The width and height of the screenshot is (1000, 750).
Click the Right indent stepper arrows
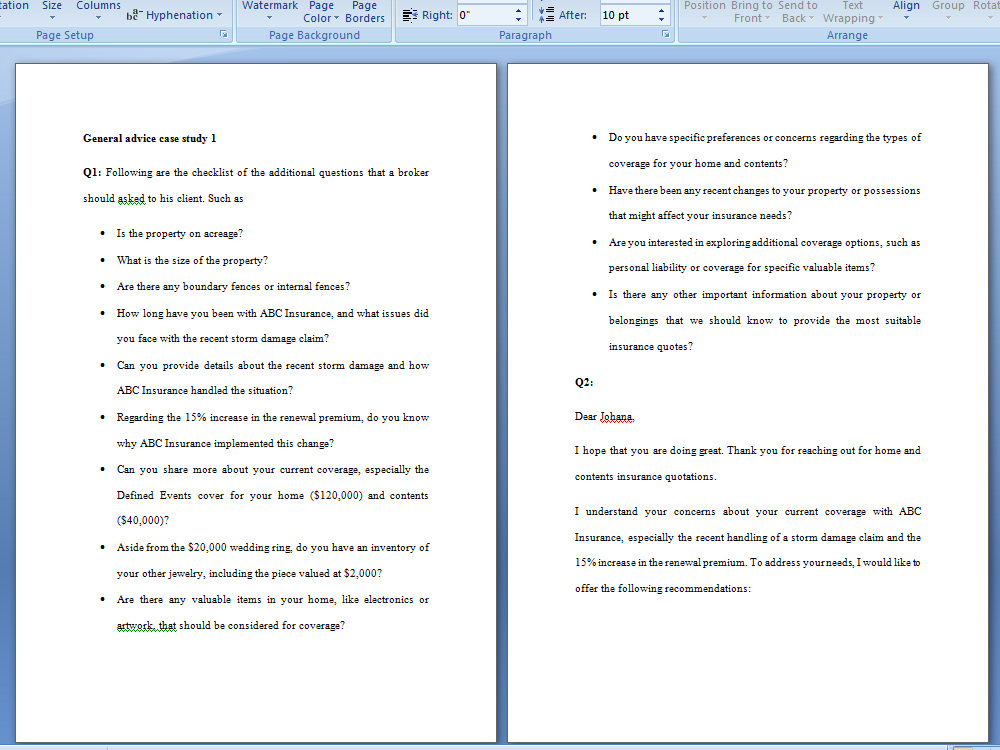coord(518,15)
